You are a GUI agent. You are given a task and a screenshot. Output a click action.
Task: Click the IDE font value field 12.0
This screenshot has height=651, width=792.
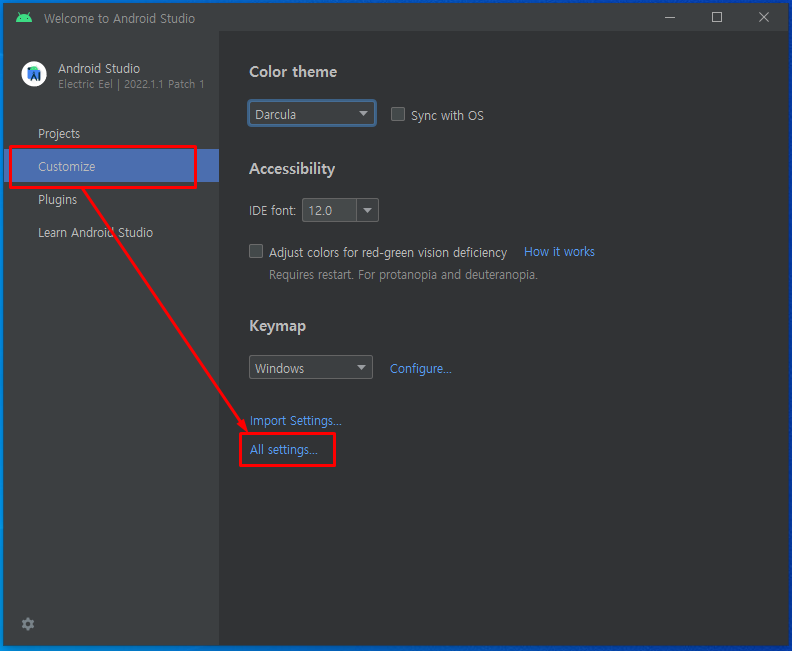coord(329,210)
